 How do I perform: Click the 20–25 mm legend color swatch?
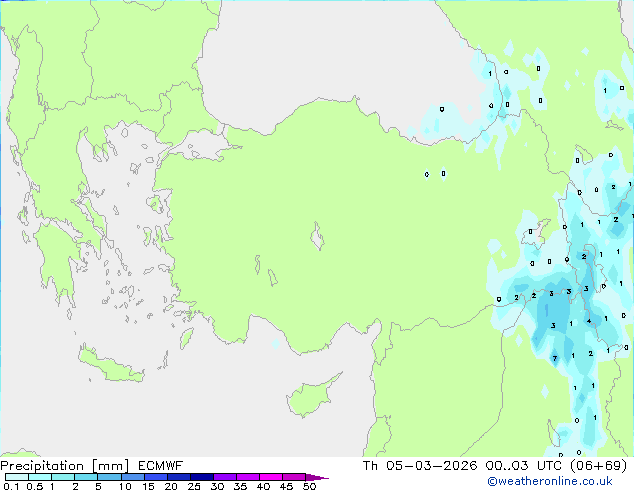pos(178,477)
